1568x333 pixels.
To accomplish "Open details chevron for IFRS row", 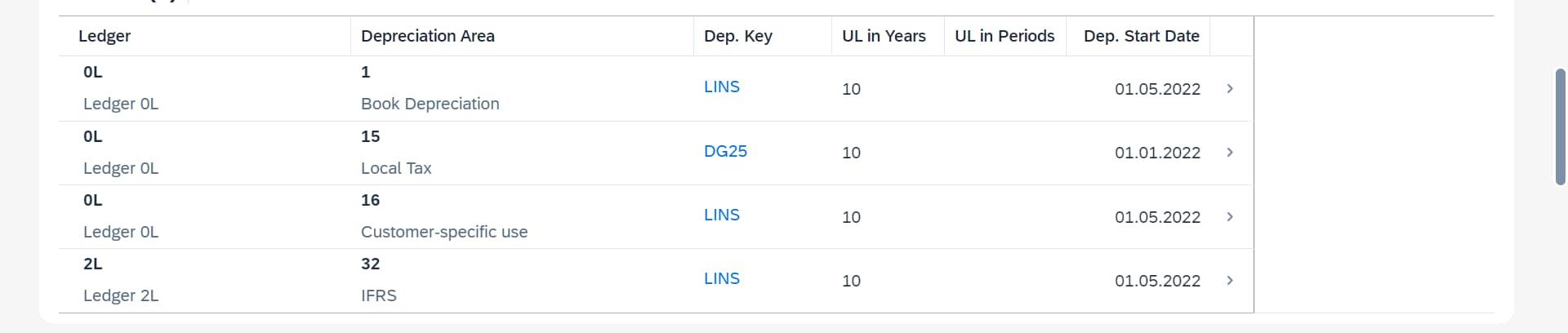I will pyautogui.click(x=1230, y=280).
